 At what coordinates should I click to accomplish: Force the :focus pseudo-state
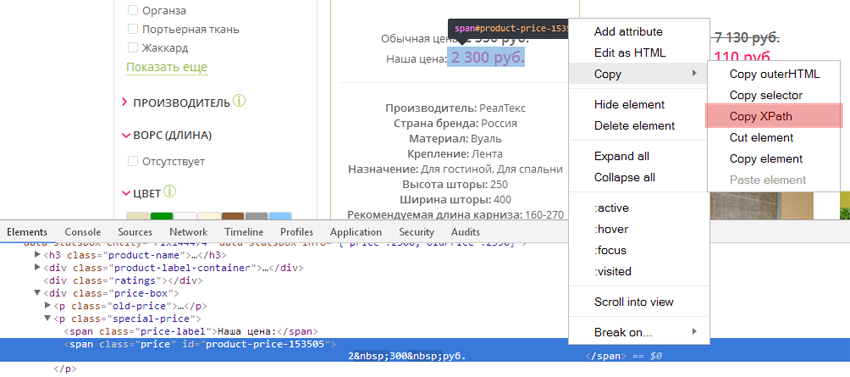click(610, 250)
